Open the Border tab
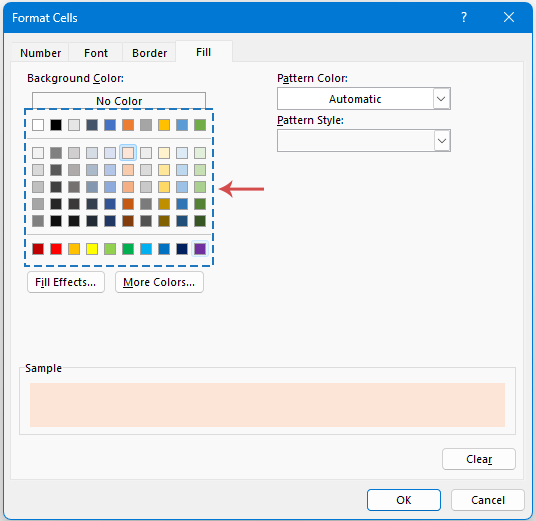Screen dimensions: 536x521 [149, 53]
